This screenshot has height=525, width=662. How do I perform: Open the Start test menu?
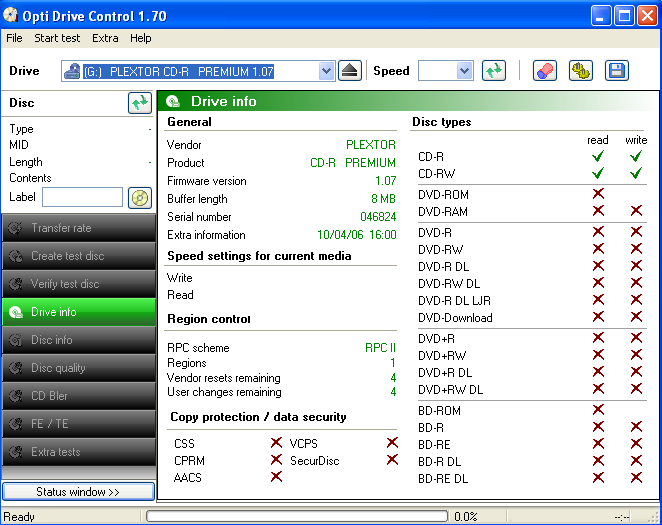point(57,38)
